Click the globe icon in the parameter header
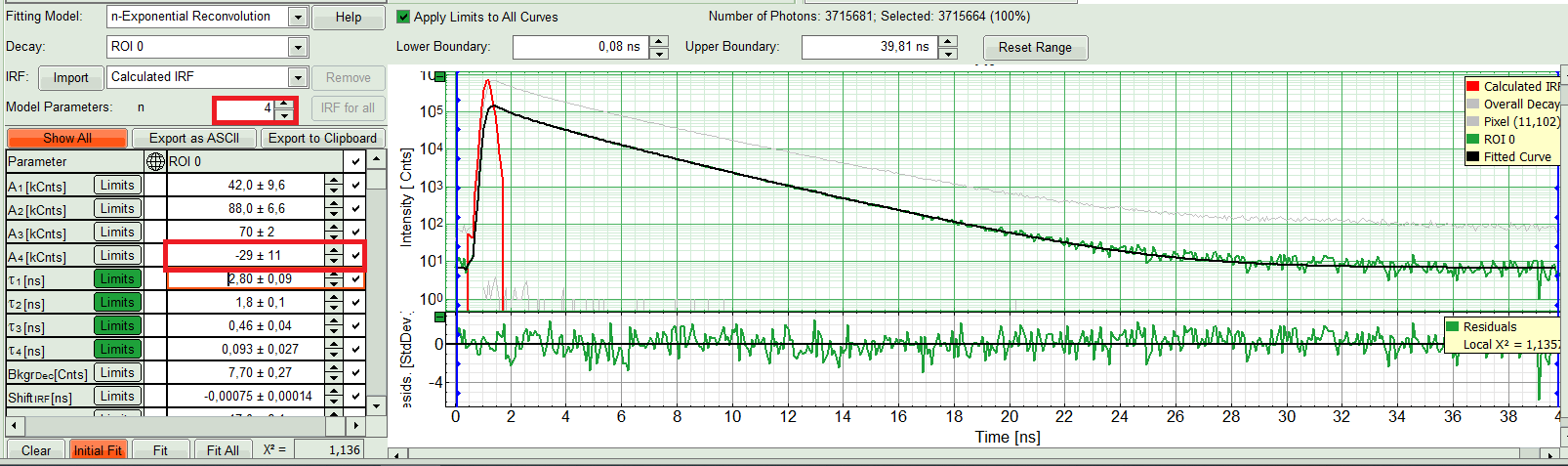The width and height of the screenshot is (1568, 466). (x=155, y=161)
